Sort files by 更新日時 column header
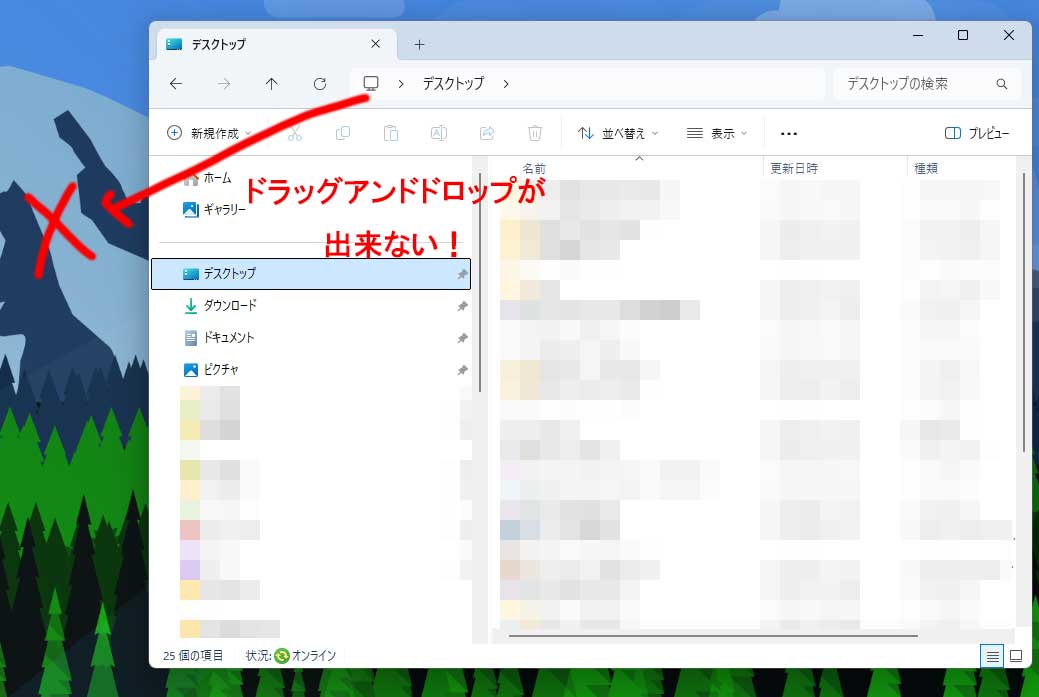1039x697 pixels. click(x=794, y=168)
